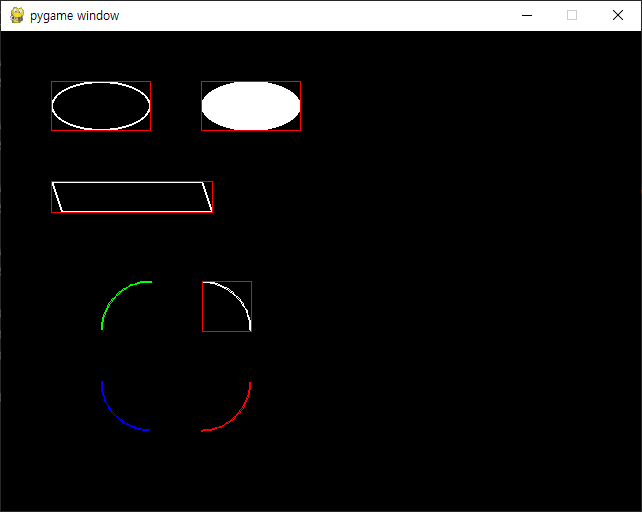Click the filled white ellipse

coord(251,106)
